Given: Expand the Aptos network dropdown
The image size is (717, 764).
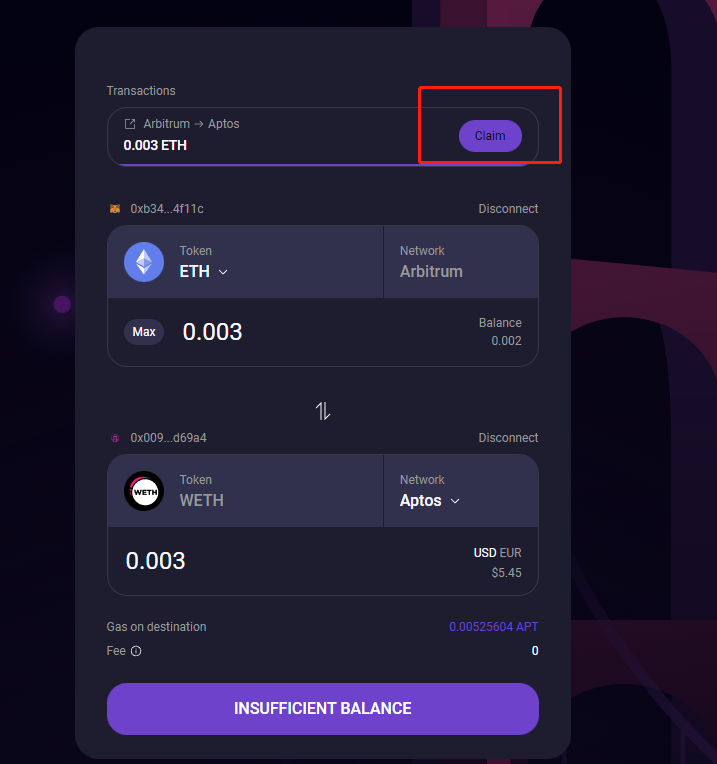Looking at the screenshot, I should point(430,501).
